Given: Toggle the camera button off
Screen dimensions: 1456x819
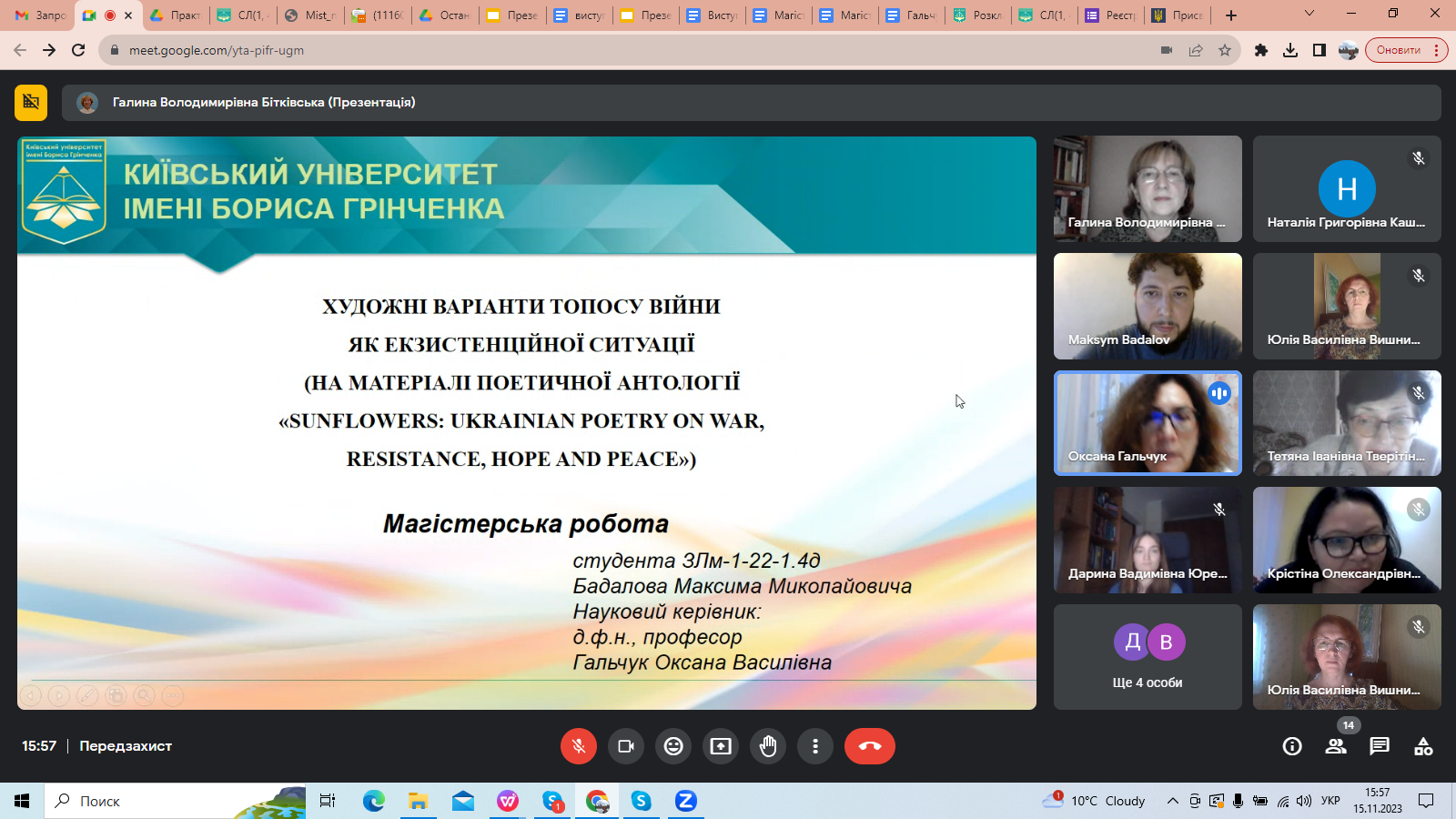Looking at the screenshot, I should pyautogui.click(x=626, y=746).
